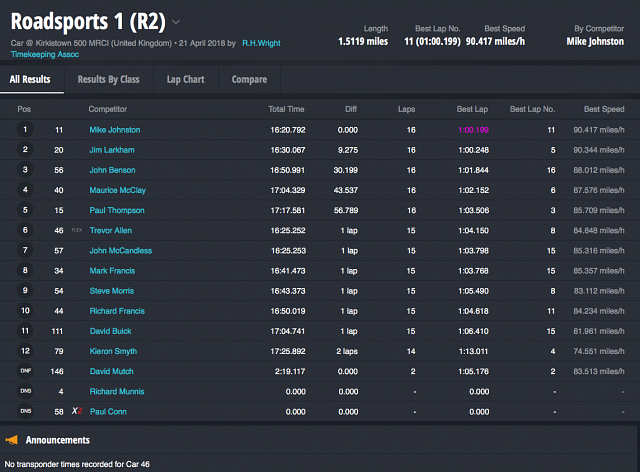Expand the Roadsports 1 (R2) session dropdown
This screenshot has width=640, height=472.
pos(176,21)
